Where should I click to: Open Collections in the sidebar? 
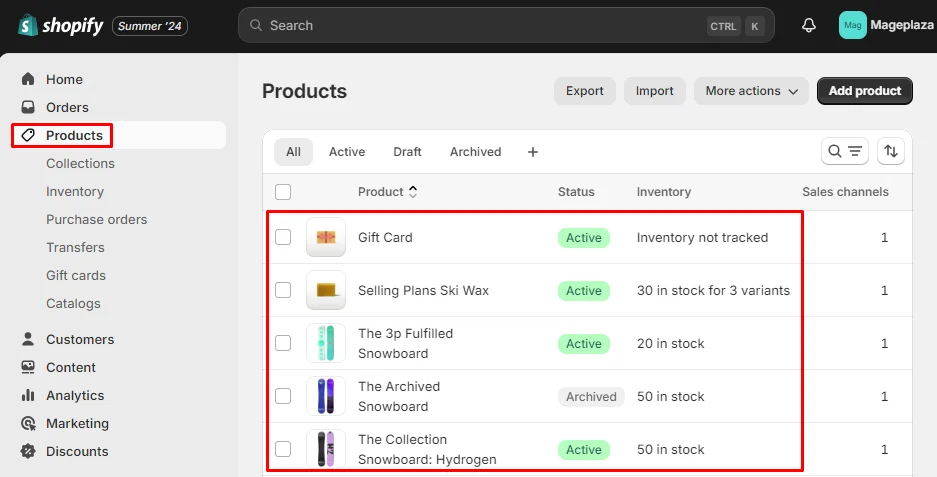point(80,163)
